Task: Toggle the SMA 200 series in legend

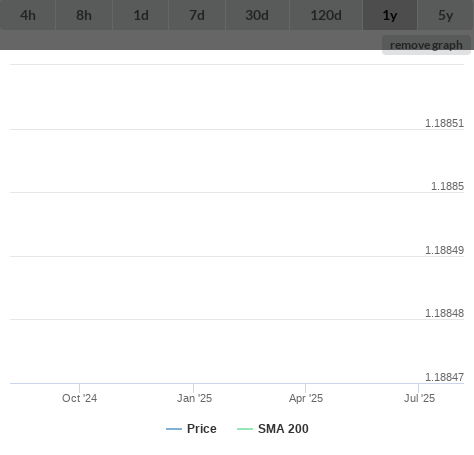Action: tap(283, 429)
